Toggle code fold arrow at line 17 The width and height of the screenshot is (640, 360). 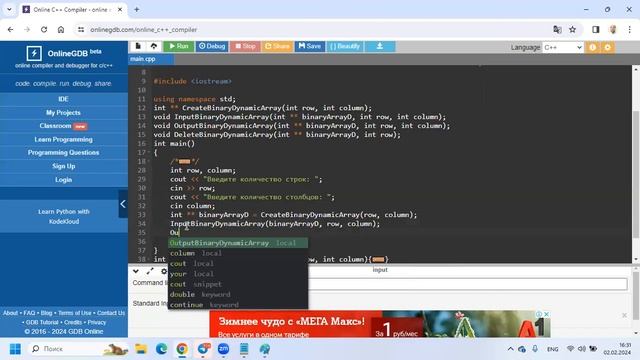148,153
